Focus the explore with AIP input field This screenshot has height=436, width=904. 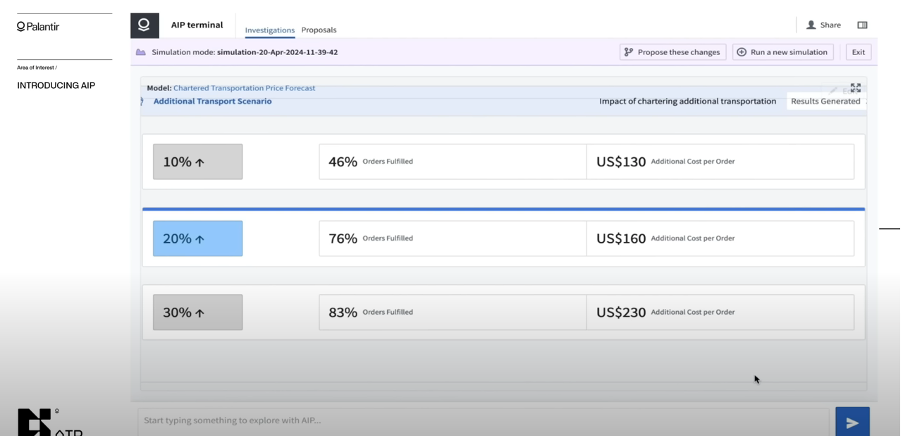click(483, 421)
